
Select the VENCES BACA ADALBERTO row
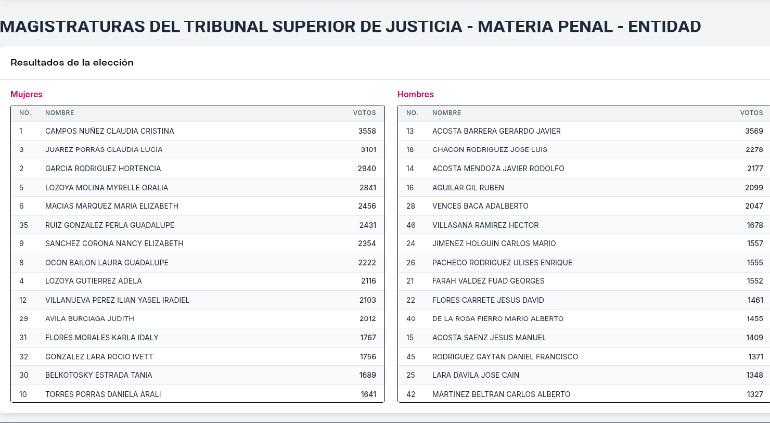tap(584, 206)
